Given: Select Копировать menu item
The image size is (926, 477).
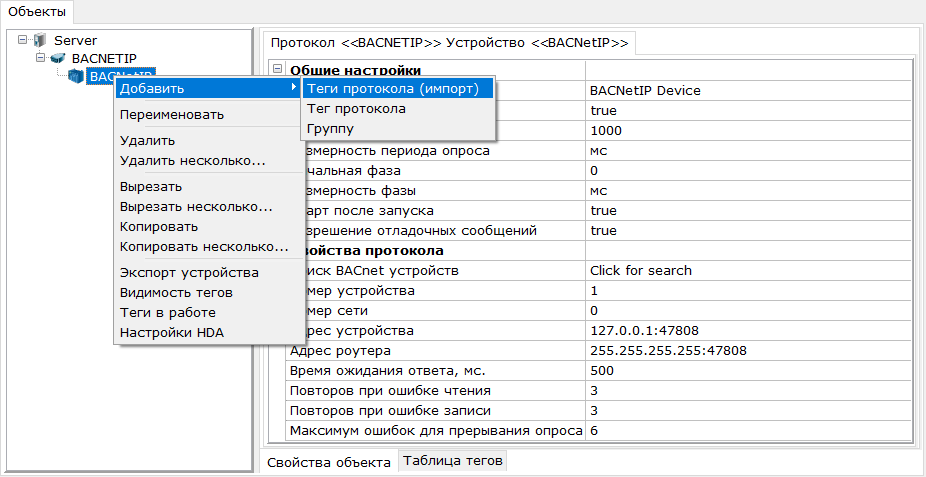Looking at the screenshot, I should pos(207,227).
